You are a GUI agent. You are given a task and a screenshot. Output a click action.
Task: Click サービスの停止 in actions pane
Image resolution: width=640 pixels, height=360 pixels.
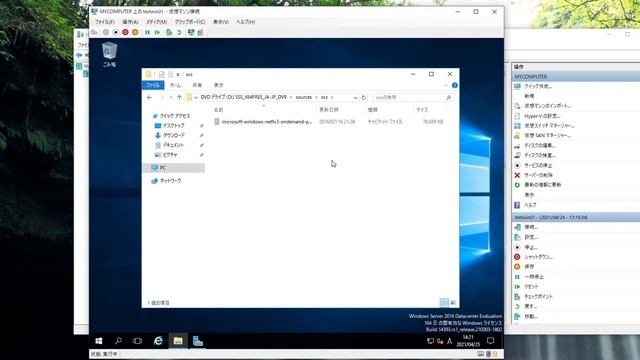(x=538, y=165)
